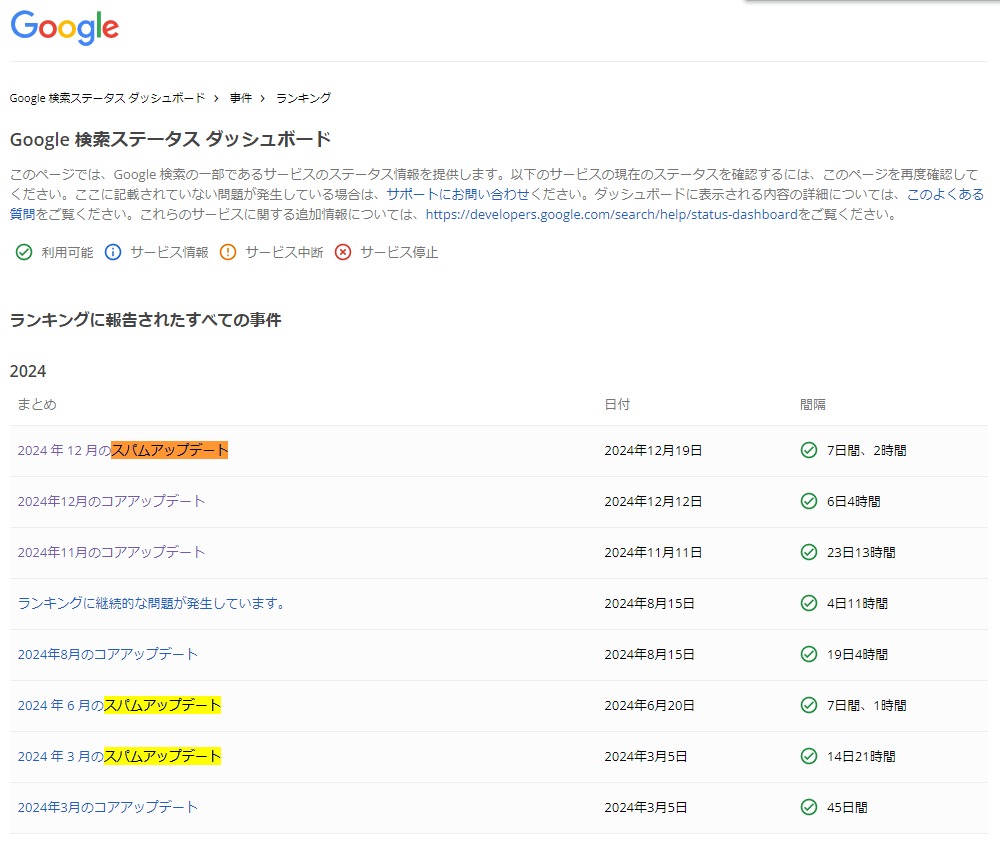
Task: Open Google 検索ステータス ダッシュボード breadcrumb
Action: 107,98
